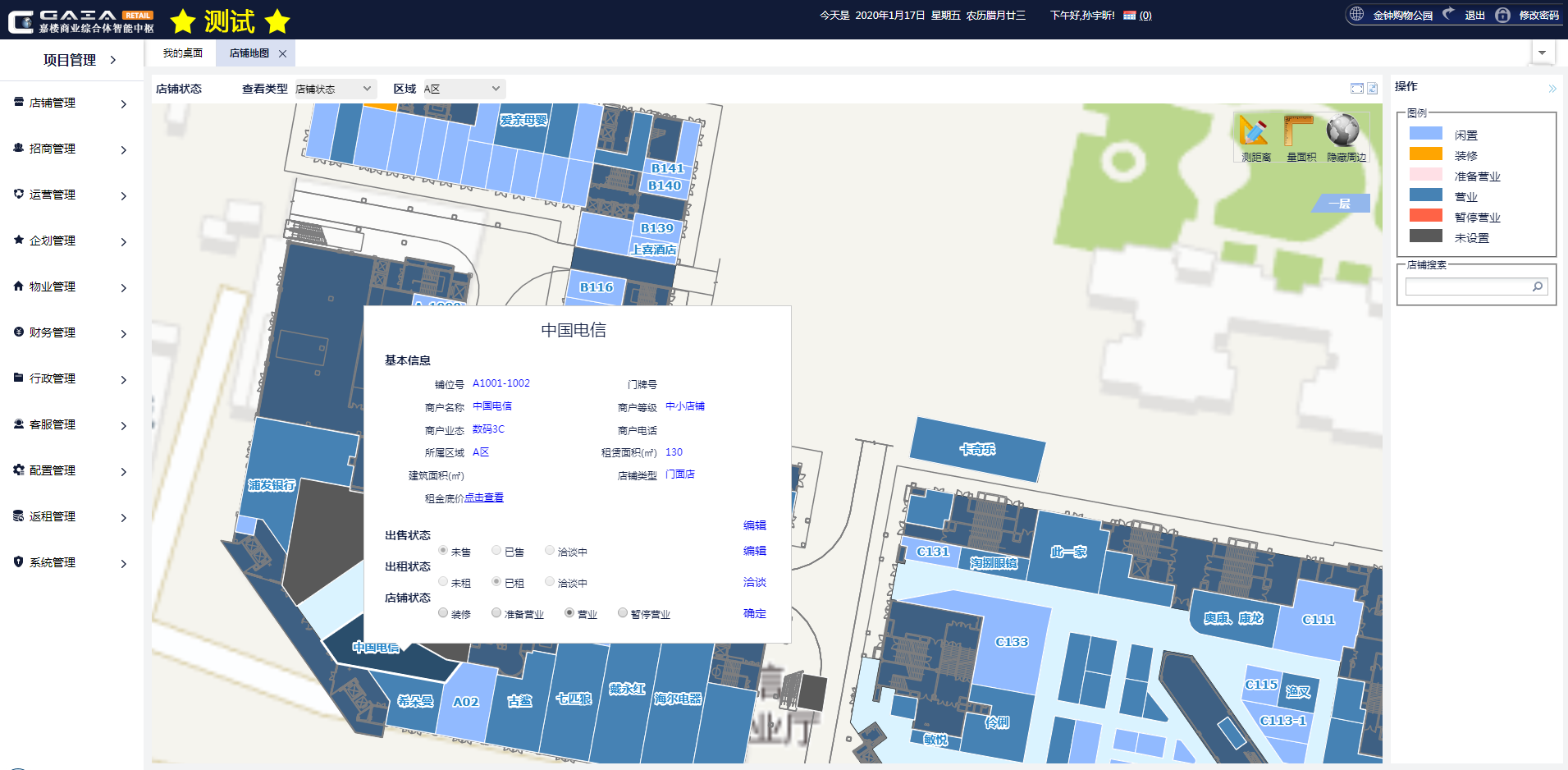
Task: Click the refresh map icon
Action: coord(1372,89)
